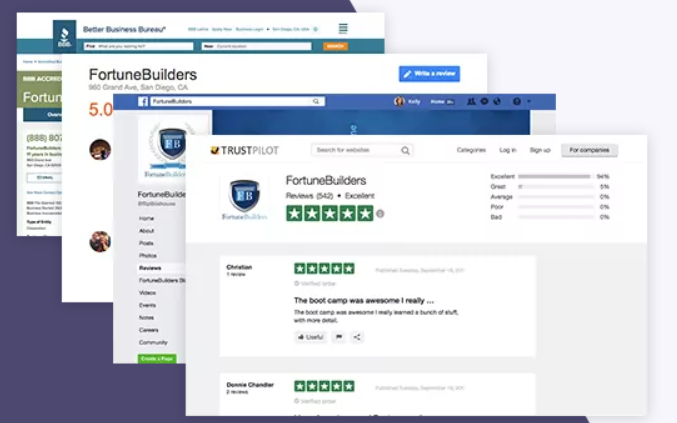Click the Trustpilot search magnifier icon

click(405, 150)
